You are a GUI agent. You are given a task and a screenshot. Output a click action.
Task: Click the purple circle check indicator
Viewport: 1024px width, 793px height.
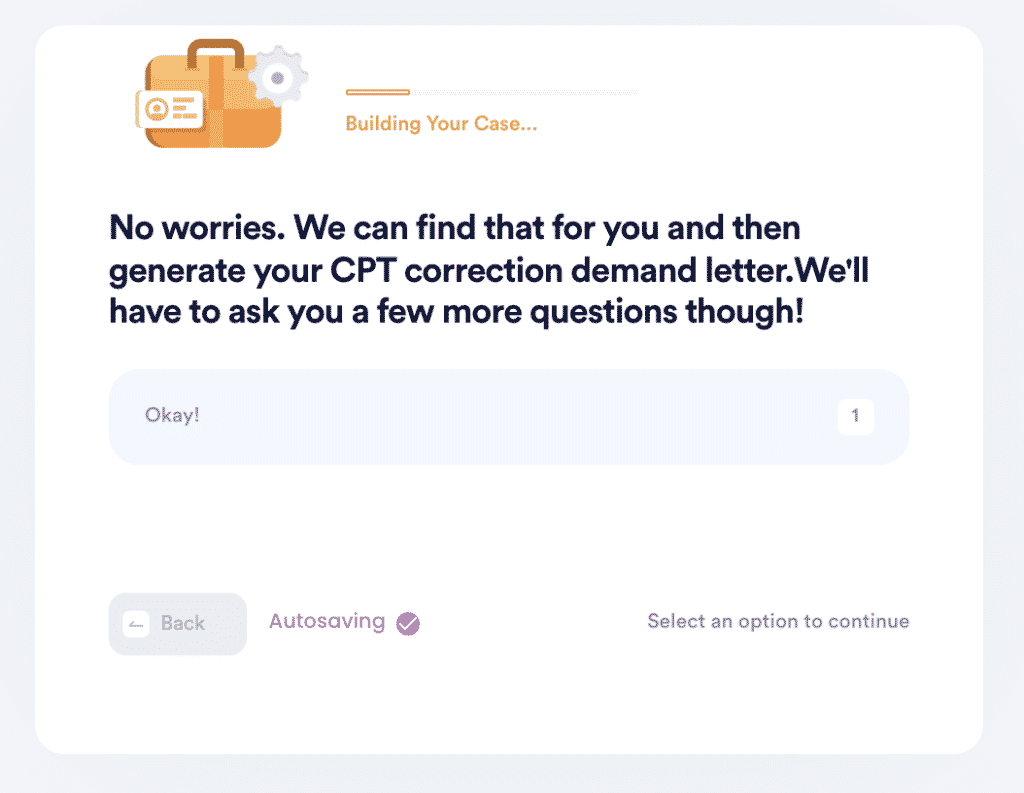point(408,624)
